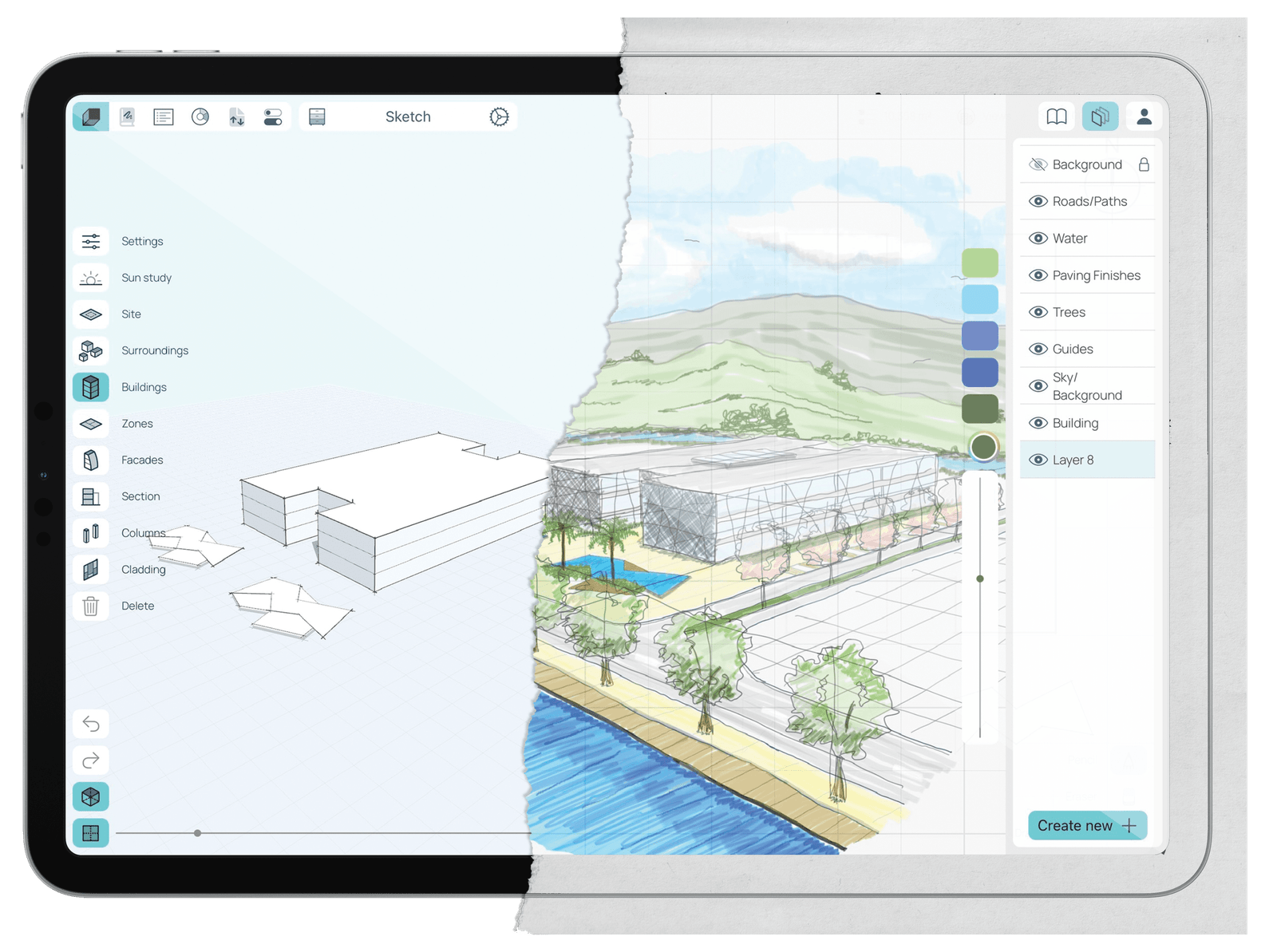Click the undo arrow
The width and height of the screenshot is (1277, 952).
(x=91, y=724)
